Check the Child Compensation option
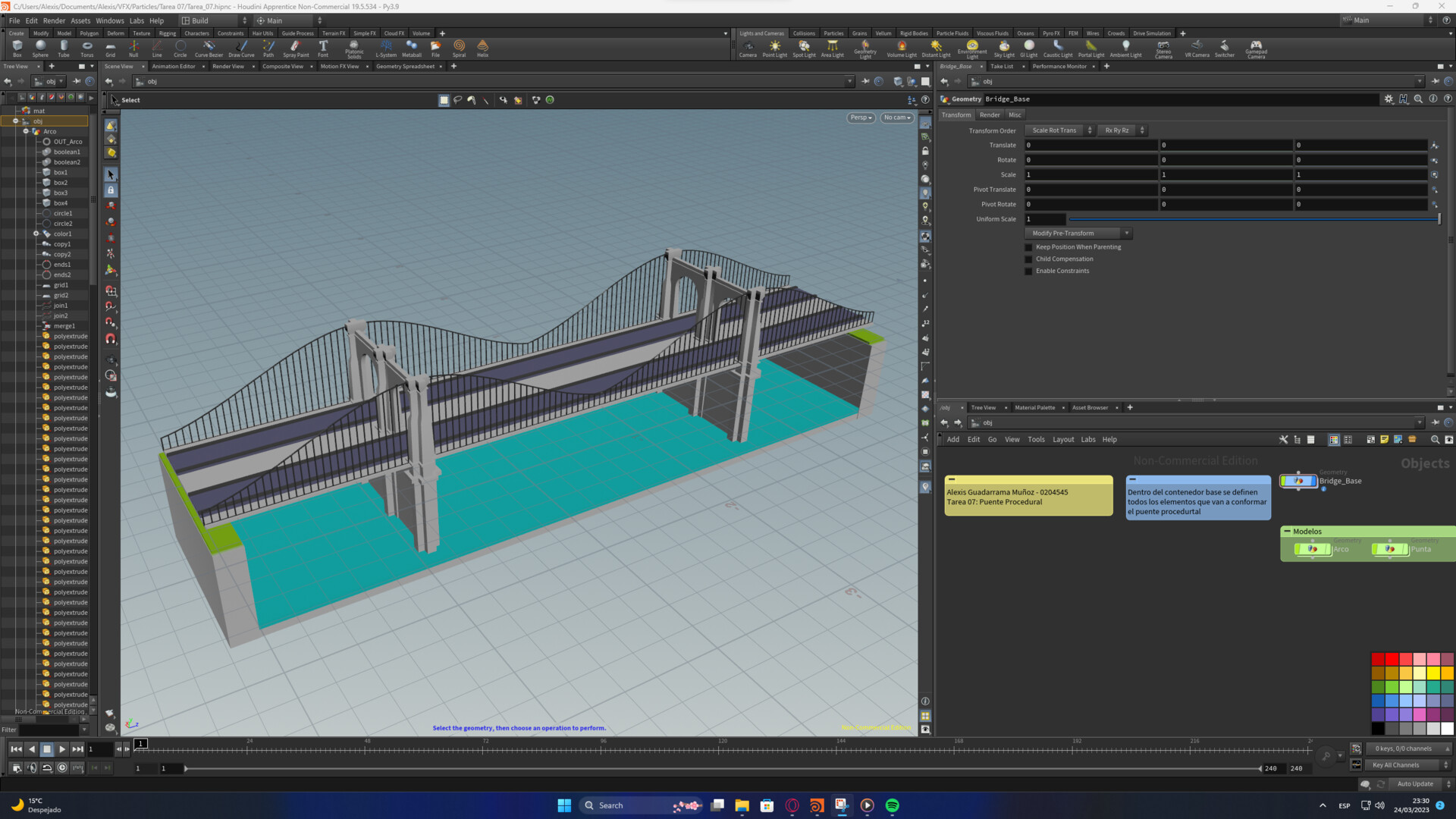Screen dimensions: 1456x819 click(x=1029, y=259)
